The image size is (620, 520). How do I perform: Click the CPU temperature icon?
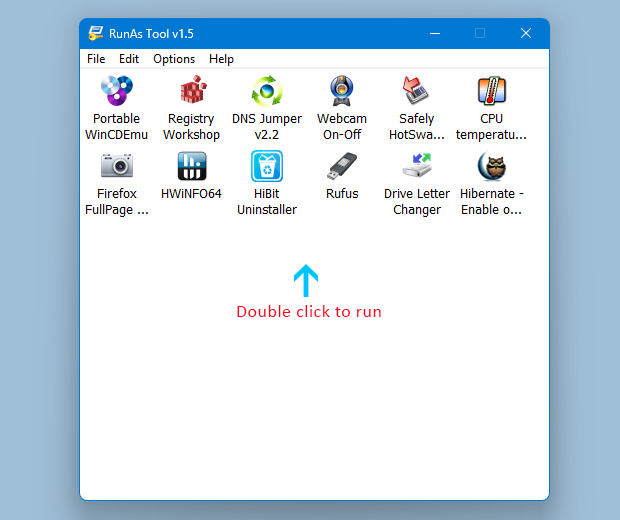tap(491, 92)
